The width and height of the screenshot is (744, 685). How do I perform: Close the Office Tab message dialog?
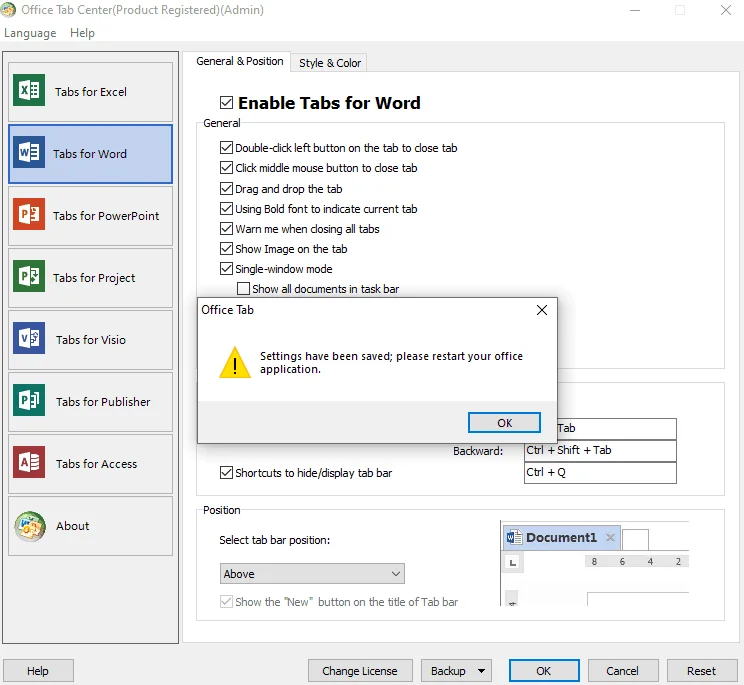542,310
